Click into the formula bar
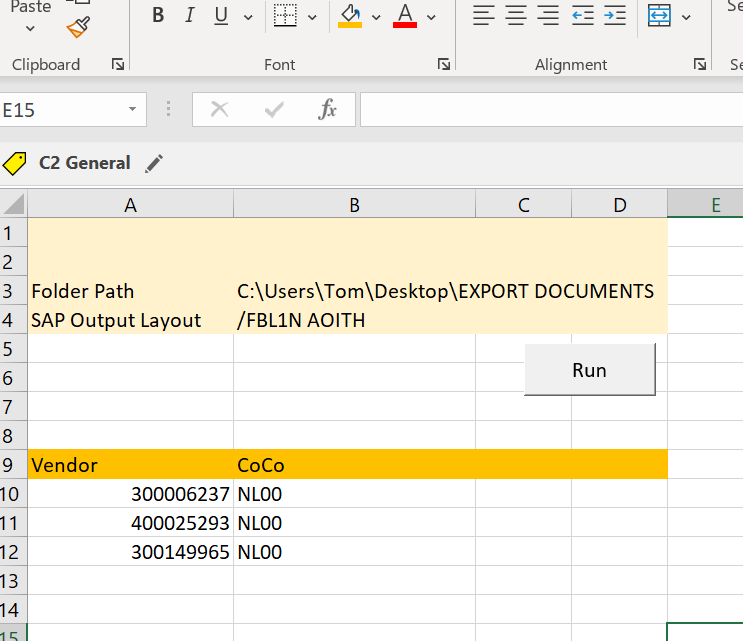 click(551, 109)
